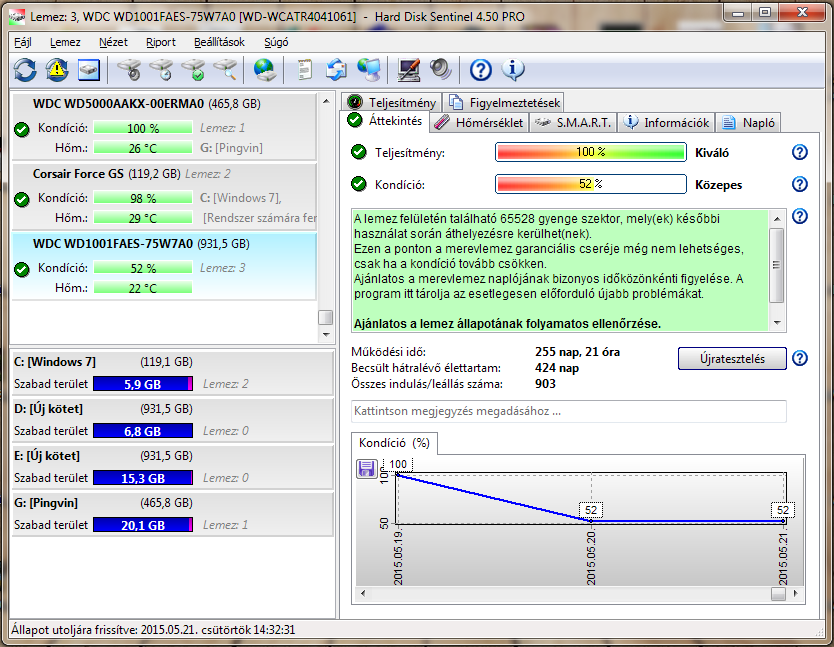
Task: Click the hard disk drive icon in toolbar
Action: click(89, 70)
